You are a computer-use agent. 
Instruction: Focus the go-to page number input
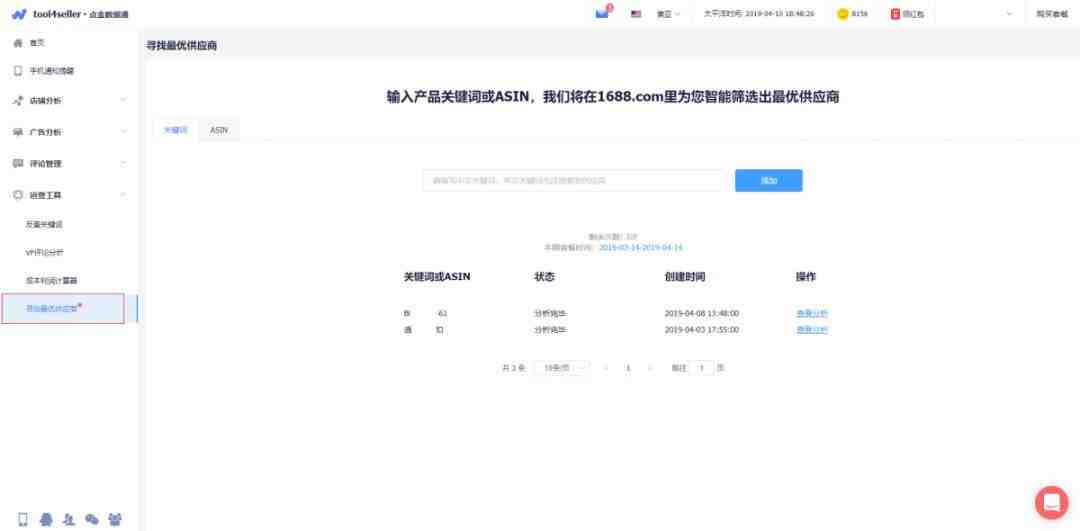tap(702, 368)
